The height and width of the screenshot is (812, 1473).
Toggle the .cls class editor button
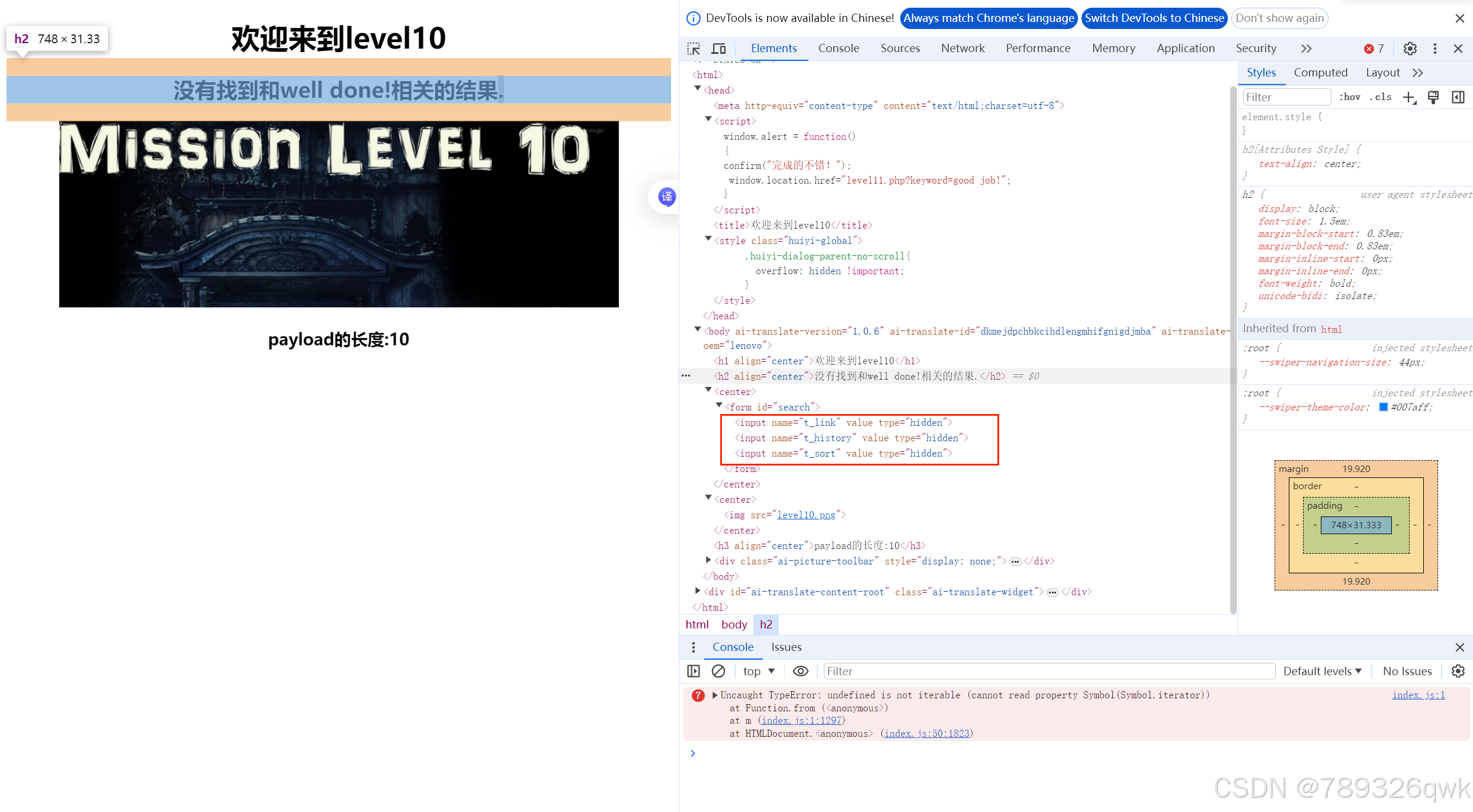[x=1381, y=97]
